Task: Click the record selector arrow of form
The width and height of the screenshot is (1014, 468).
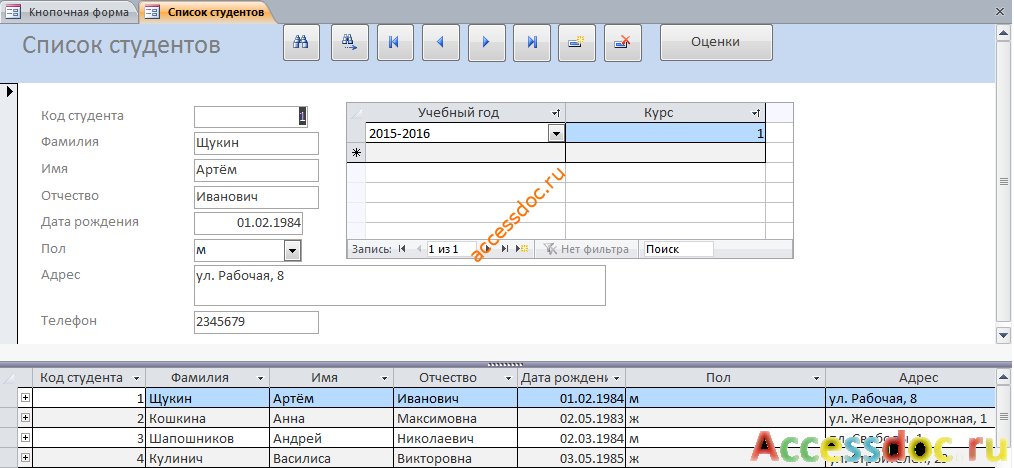Action: pos(10,92)
